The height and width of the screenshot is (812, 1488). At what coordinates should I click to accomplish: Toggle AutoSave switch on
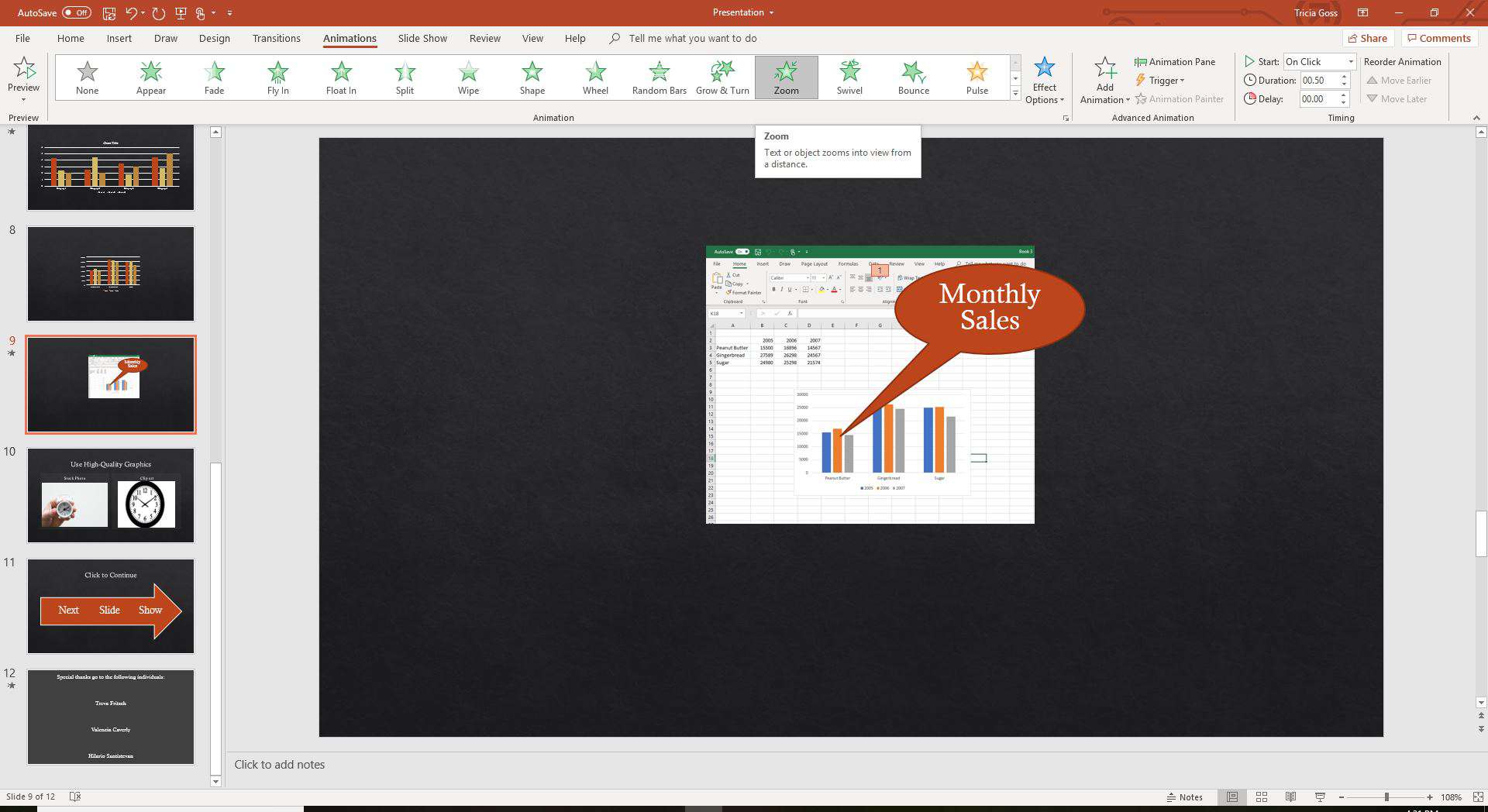77,13
